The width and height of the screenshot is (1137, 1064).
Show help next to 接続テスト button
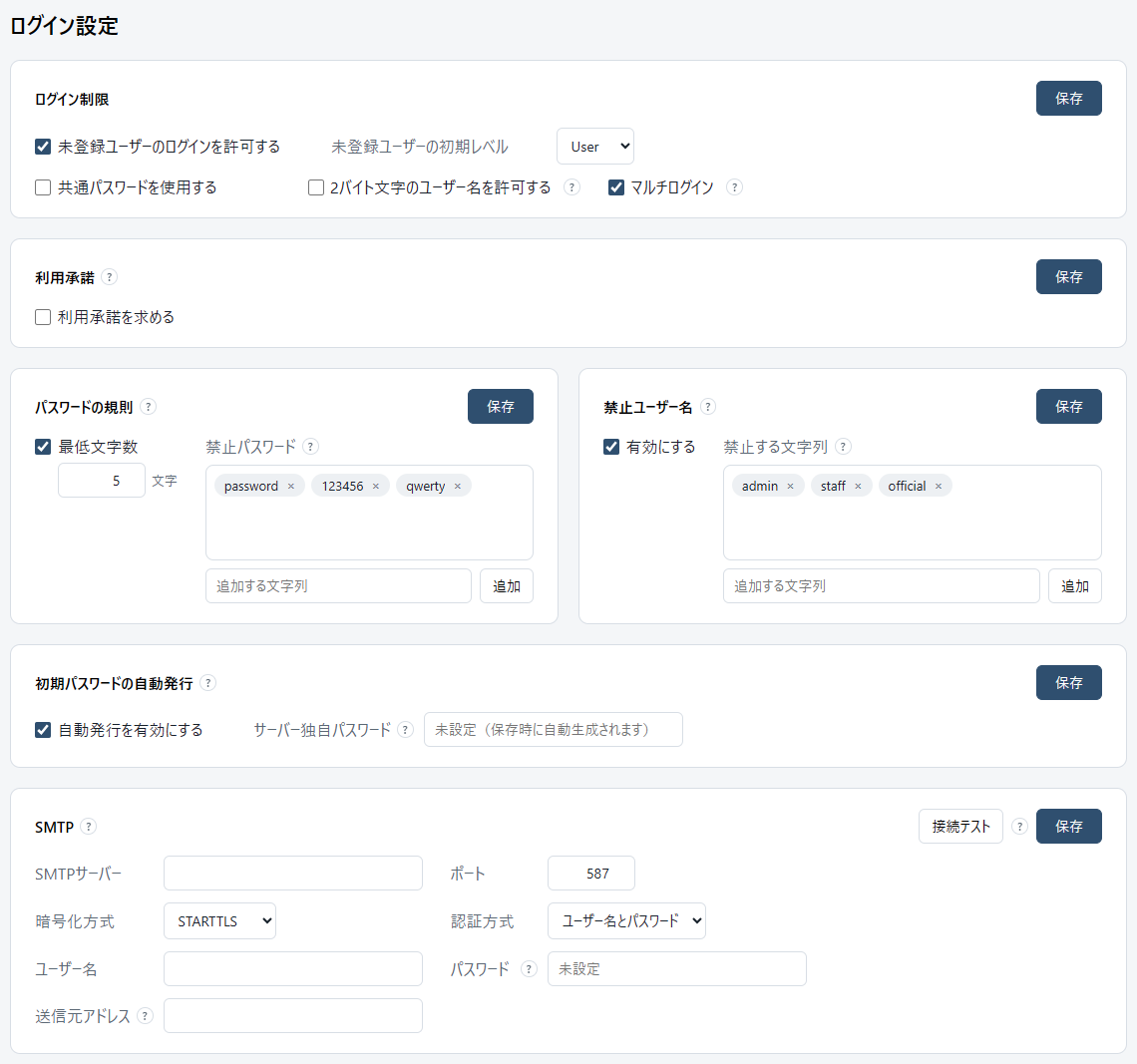[1019, 827]
